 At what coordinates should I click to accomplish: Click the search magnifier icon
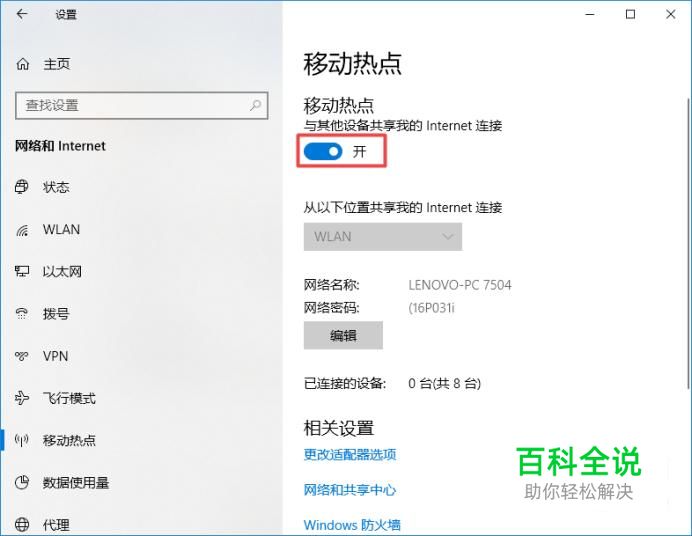[x=256, y=105]
